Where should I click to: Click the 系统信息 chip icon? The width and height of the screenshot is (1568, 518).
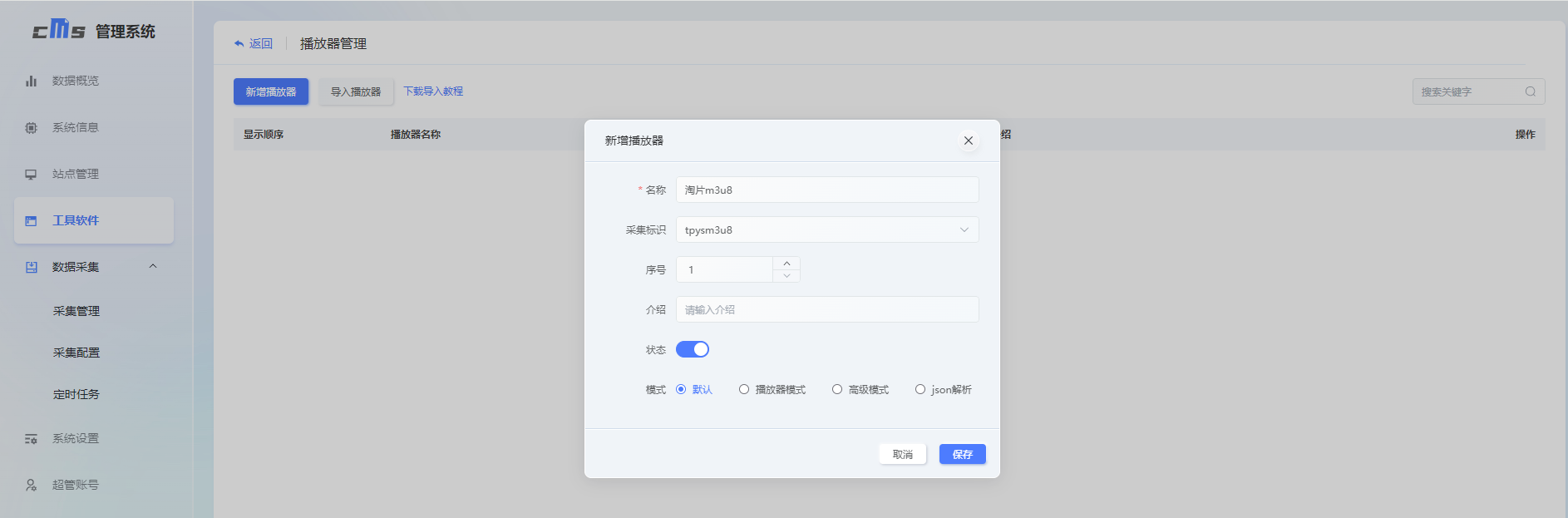click(x=31, y=127)
